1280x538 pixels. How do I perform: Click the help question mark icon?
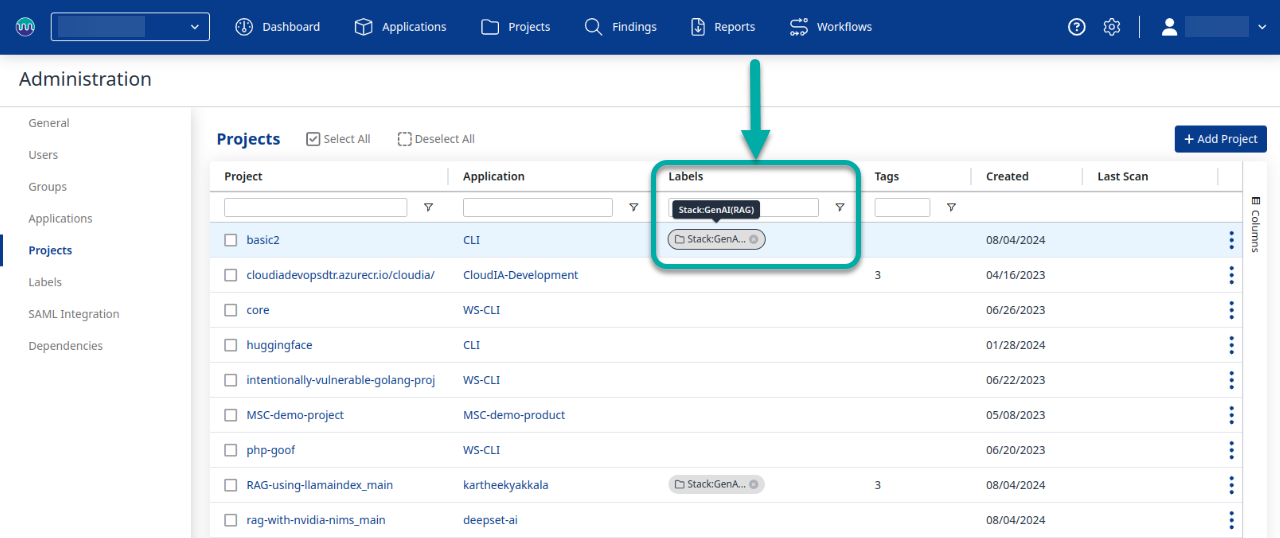[1076, 27]
